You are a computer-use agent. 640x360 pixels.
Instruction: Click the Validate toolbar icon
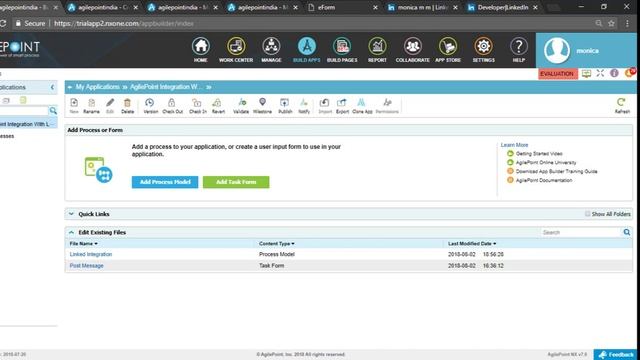241,103
